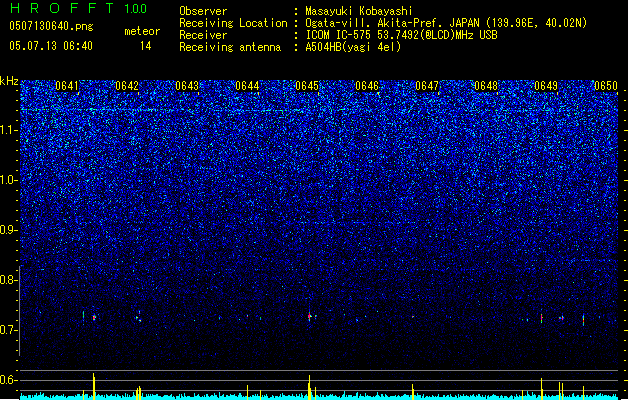
Task: Click the HROFFT program title
Action: click(62, 8)
